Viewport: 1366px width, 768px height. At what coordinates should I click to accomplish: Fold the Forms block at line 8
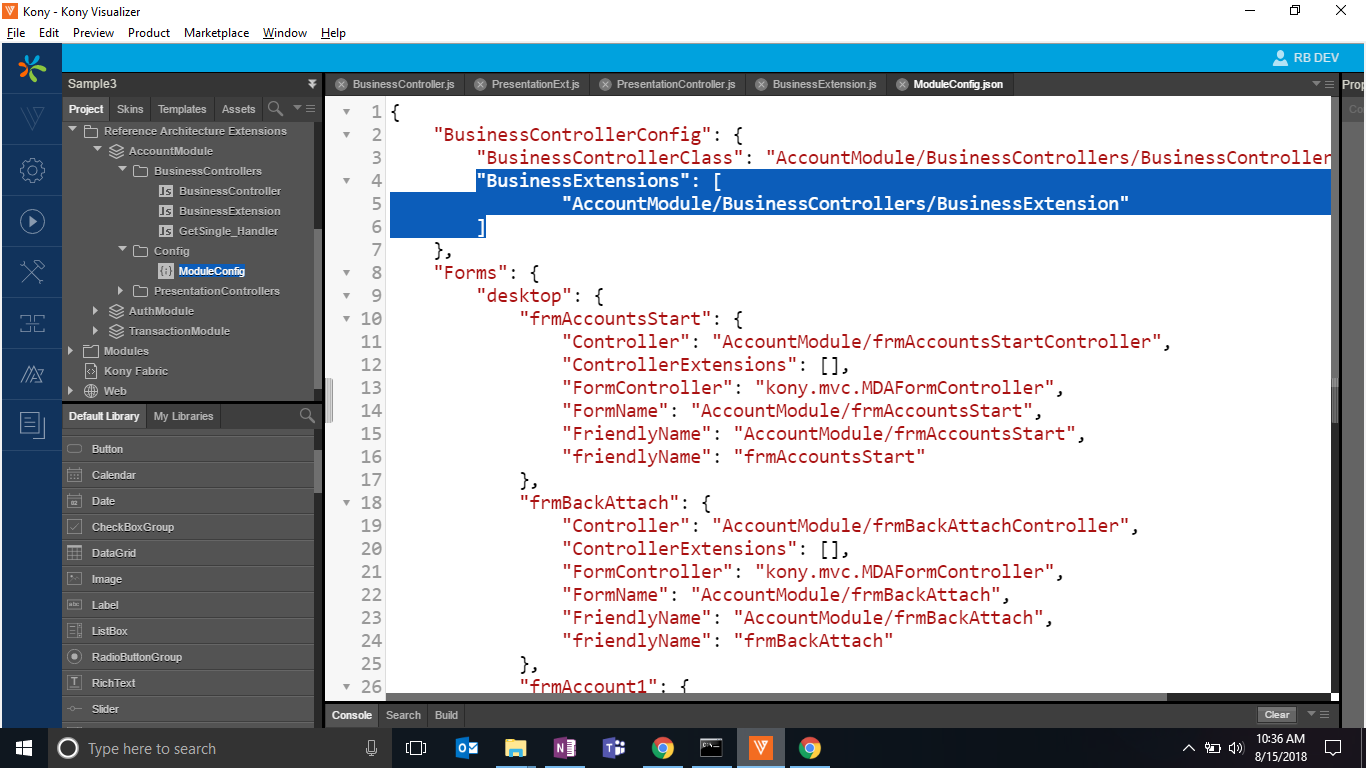346,273
